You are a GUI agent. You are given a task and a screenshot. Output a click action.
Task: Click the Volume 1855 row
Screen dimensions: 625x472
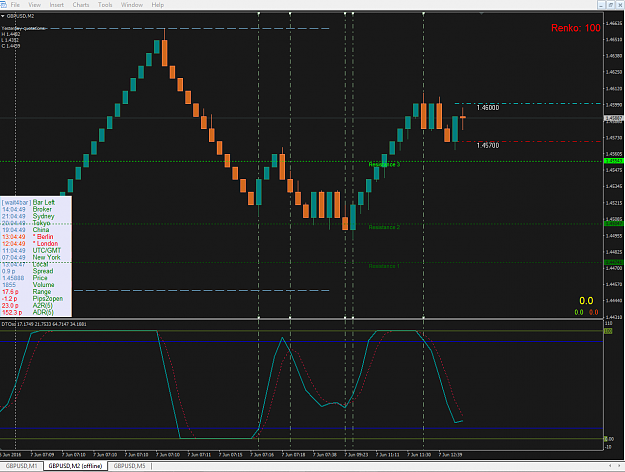(x=28, y=285)
